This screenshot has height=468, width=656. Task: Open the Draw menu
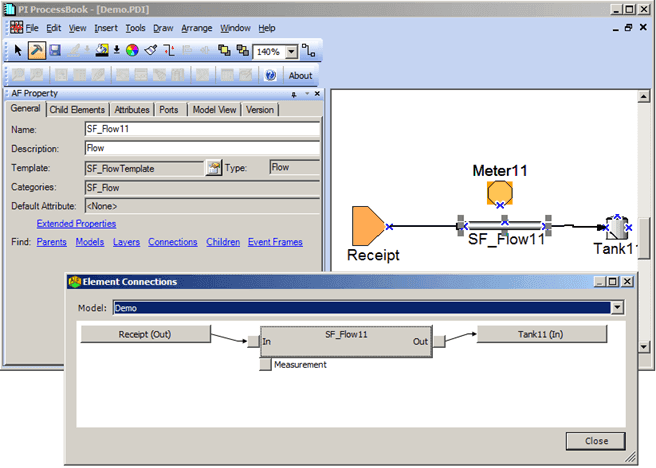click(163, 28)
